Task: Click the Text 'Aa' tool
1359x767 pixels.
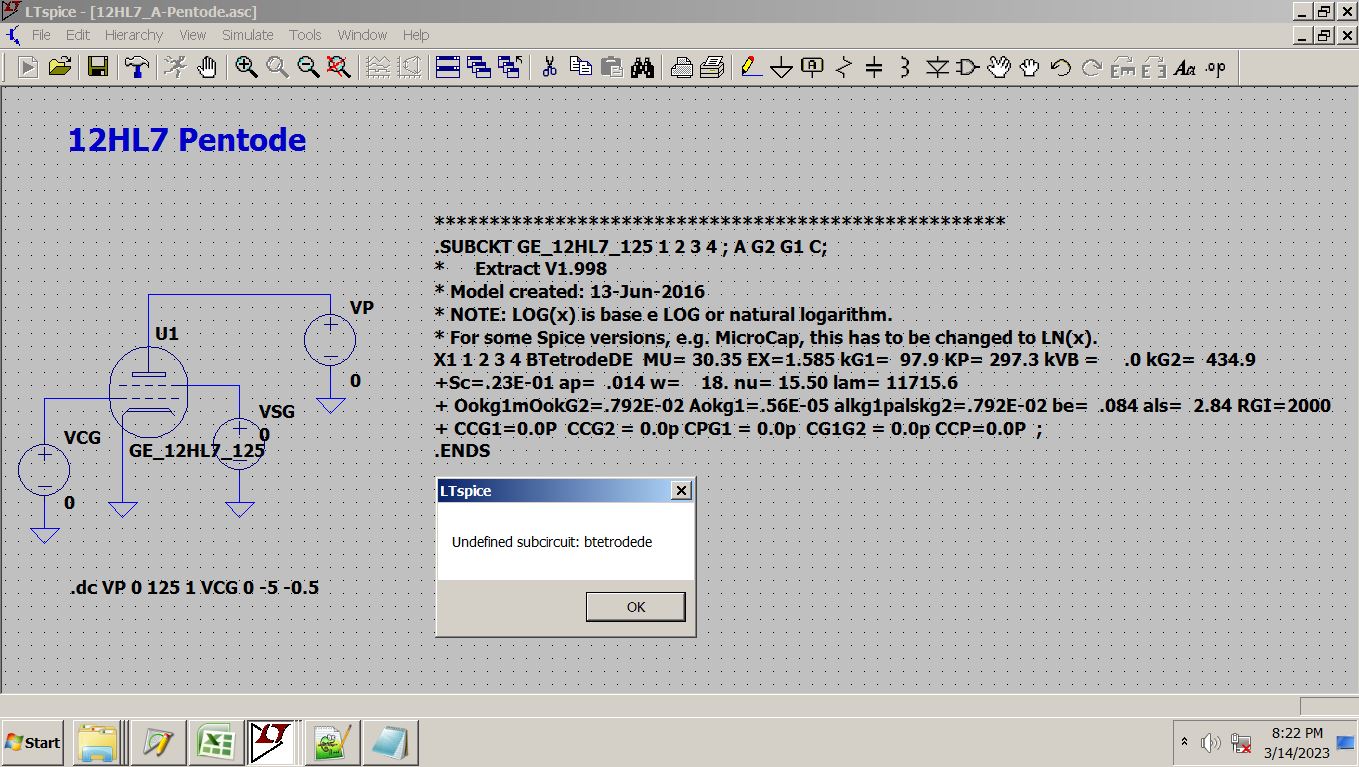Action: point(1185,67)
